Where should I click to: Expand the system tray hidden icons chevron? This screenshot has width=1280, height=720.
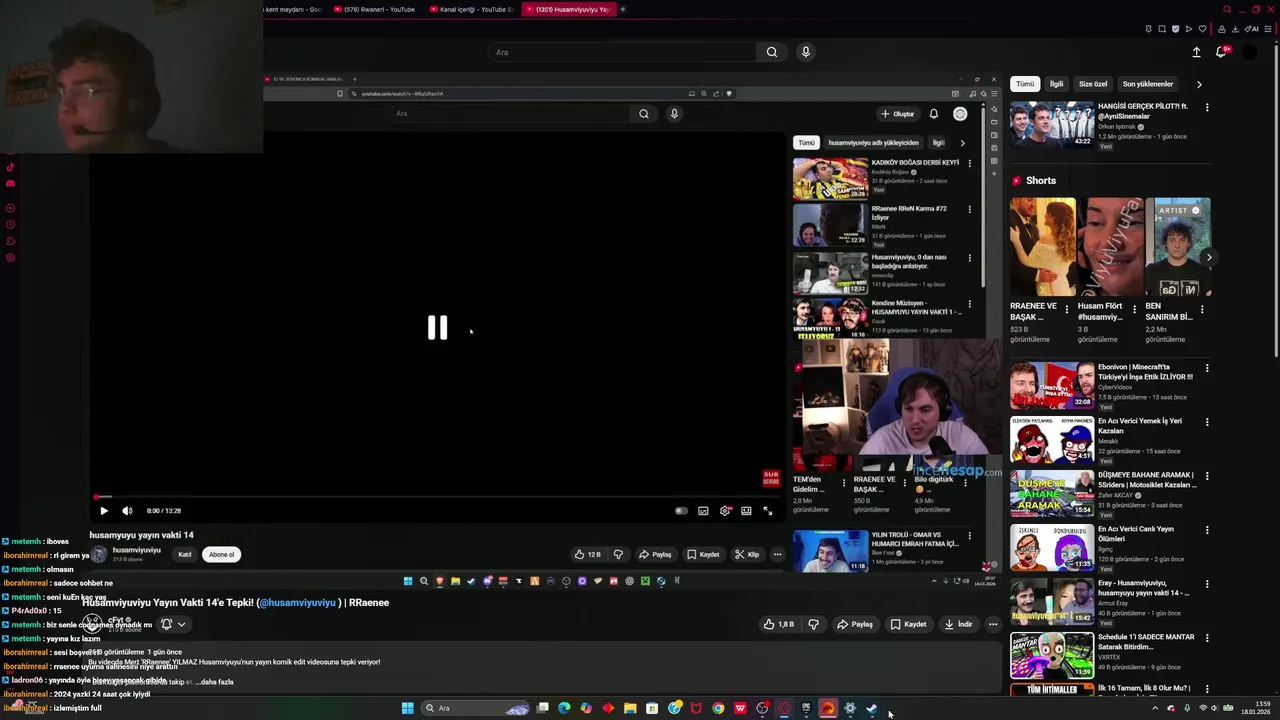pyautogui.click(x=1155, y=708)
